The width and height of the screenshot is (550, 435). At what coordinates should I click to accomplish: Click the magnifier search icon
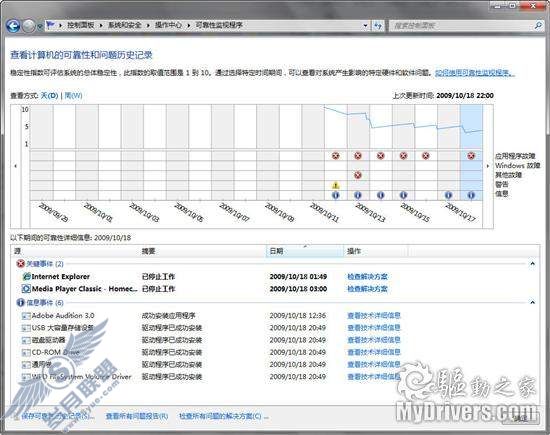(x=538, y=25)
